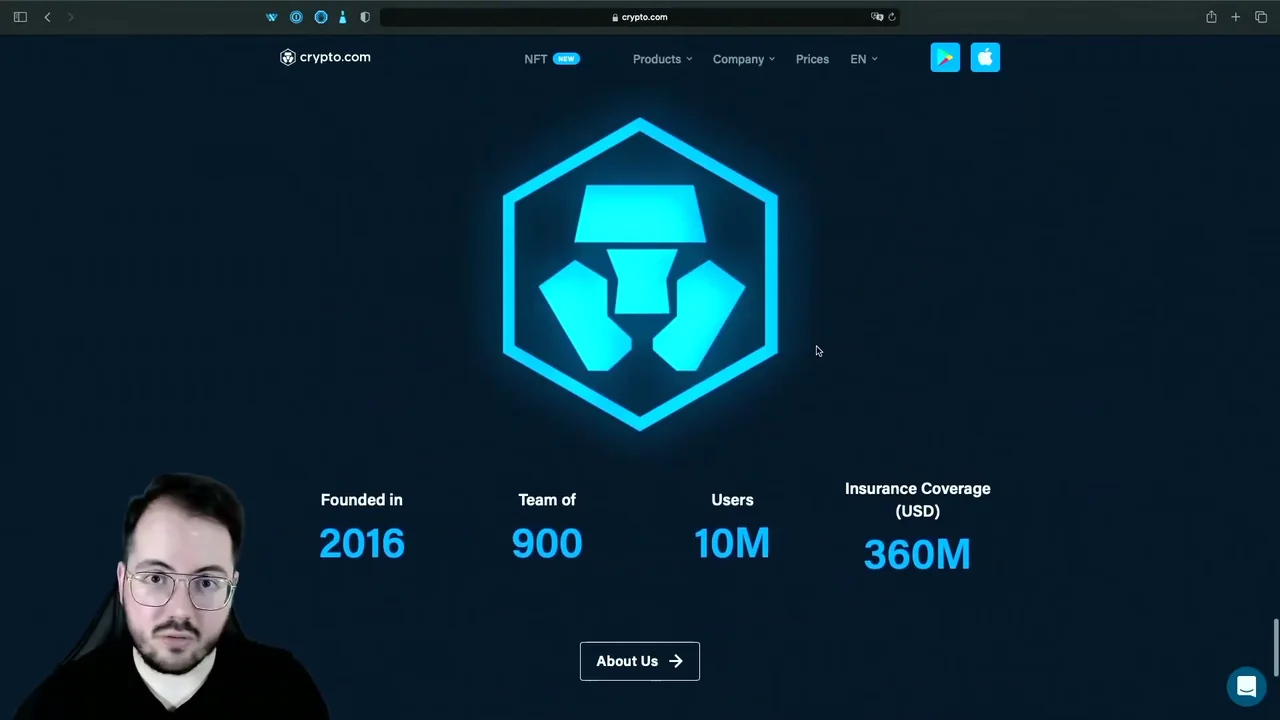This screenshot has width=1280, height=720.
Task: Click the browser forward arrow
Action: 70,17
